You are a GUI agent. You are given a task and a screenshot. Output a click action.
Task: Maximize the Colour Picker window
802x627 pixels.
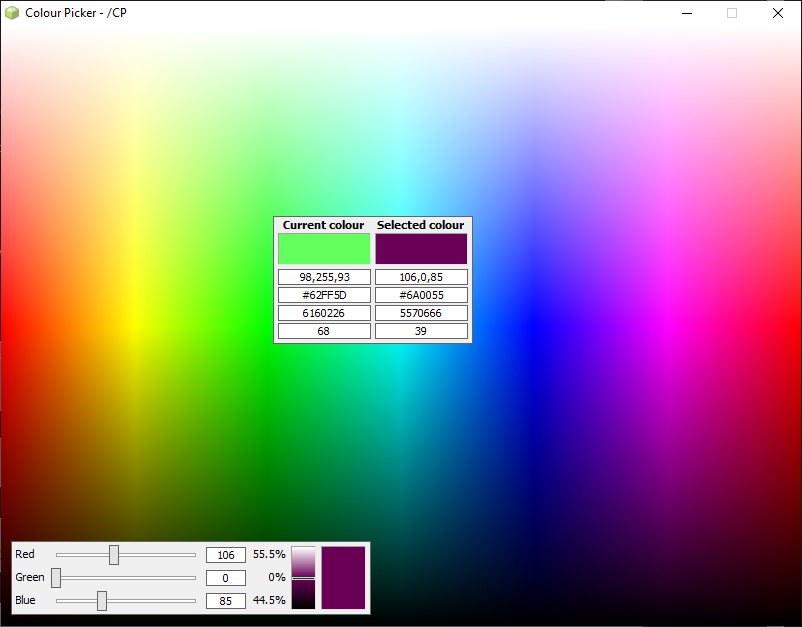tap(732, 13)
